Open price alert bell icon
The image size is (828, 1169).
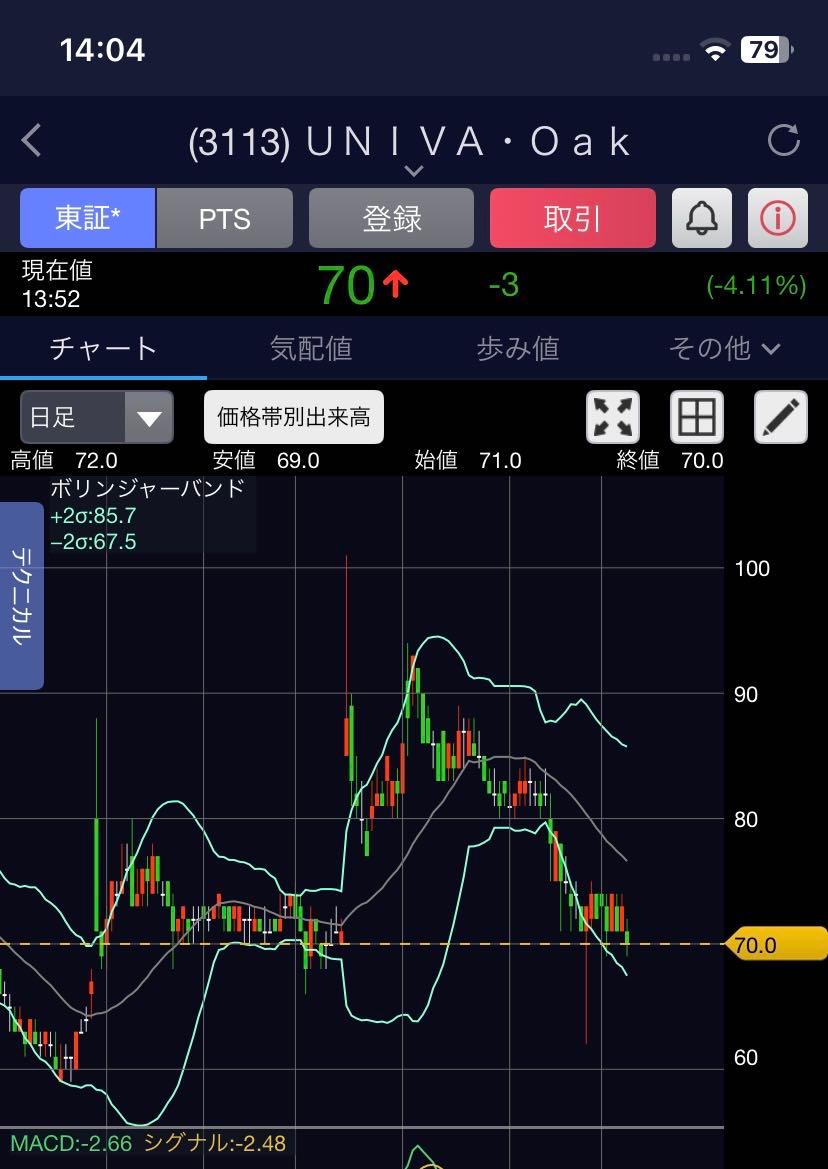coord(701,218)
